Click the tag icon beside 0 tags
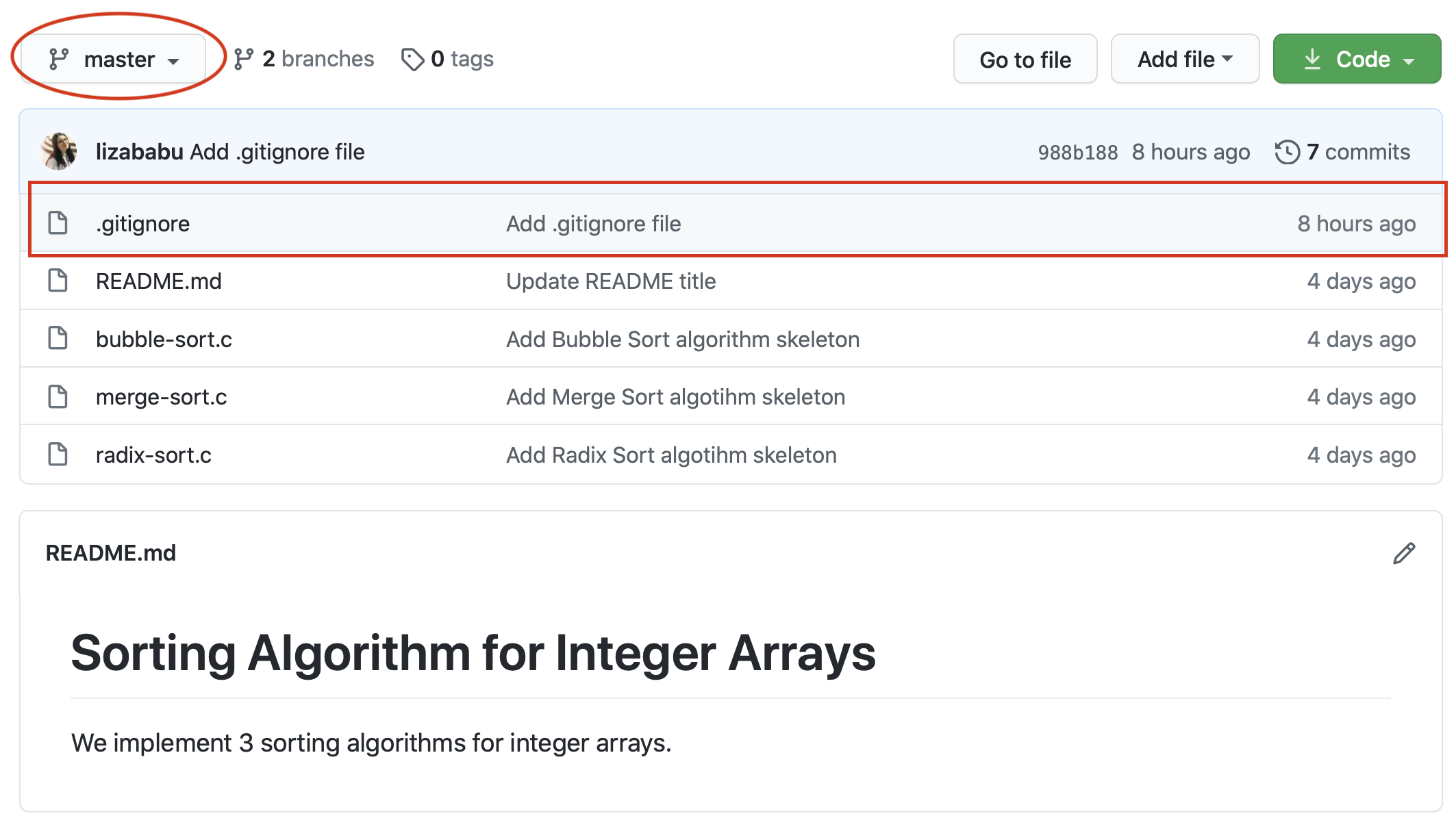 tap(412, 60)
